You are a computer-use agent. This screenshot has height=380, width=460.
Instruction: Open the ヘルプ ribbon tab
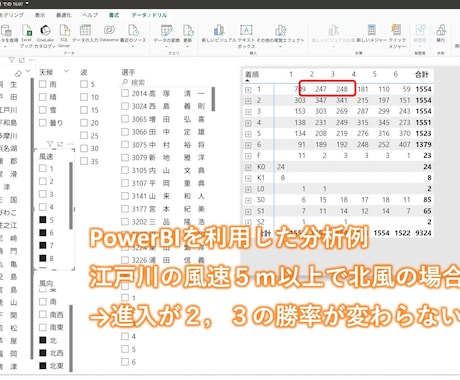(x=90, y=15)
